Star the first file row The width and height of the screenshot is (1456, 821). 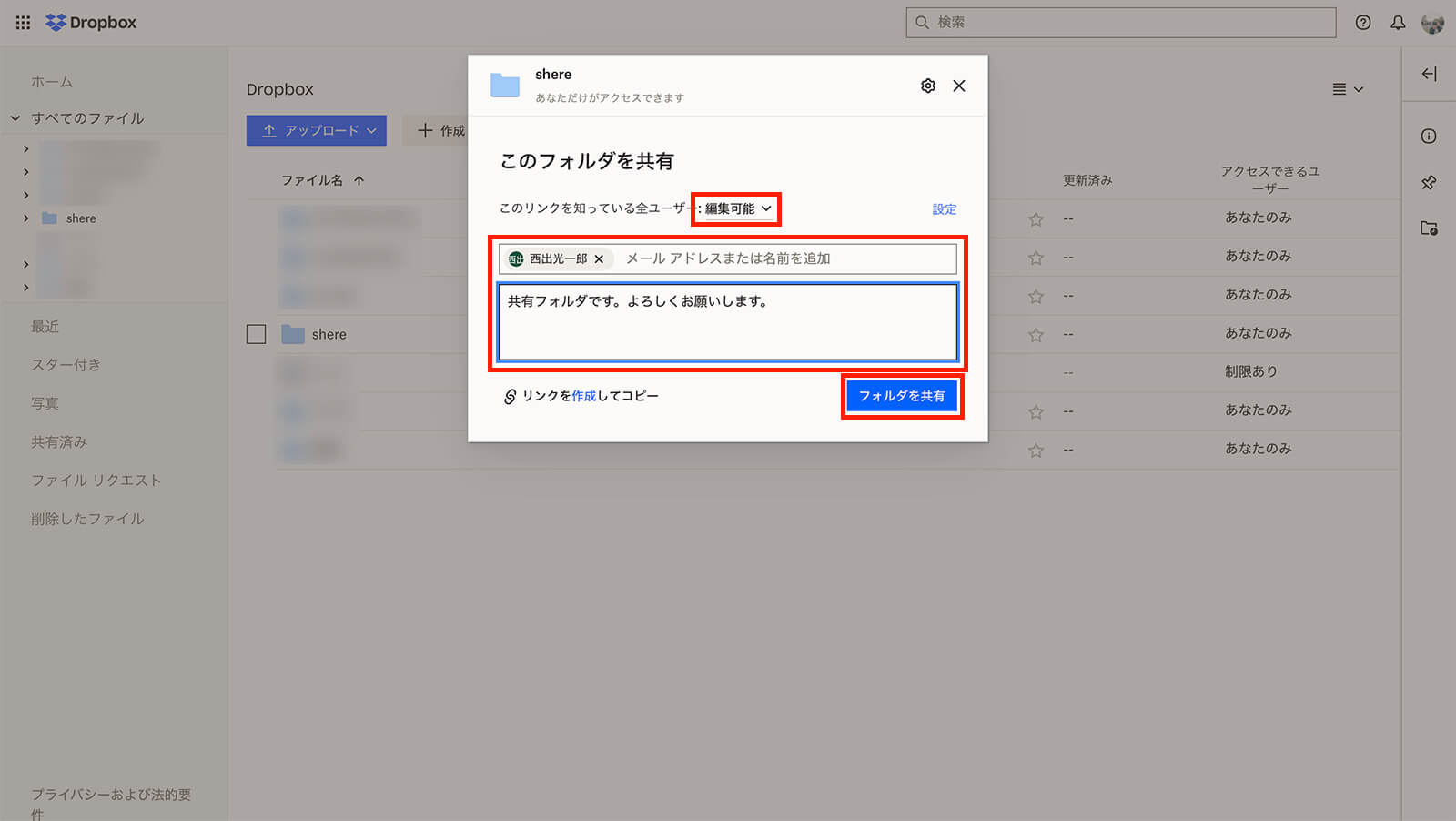coord(1036,219)
